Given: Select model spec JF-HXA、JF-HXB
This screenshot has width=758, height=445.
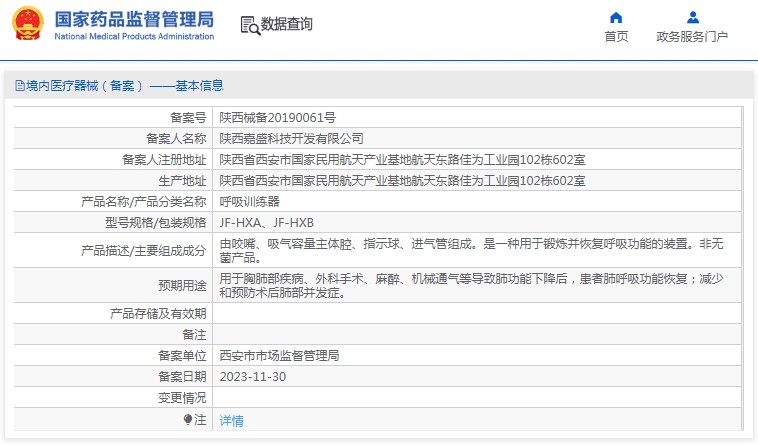Looking at the screenshot, I should coord(267,223).
